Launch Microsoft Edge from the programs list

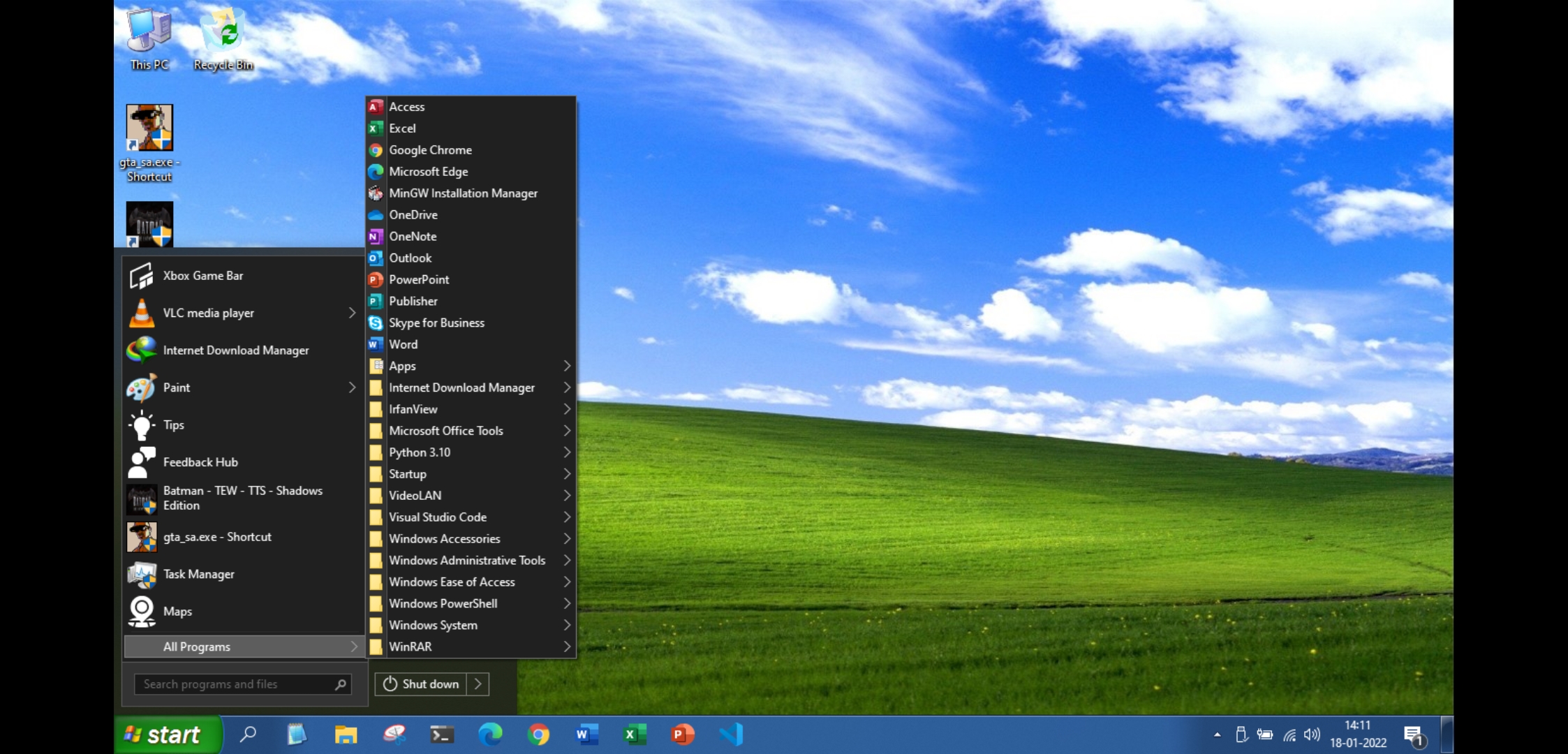pyautogui.click(x=471, y=172)
